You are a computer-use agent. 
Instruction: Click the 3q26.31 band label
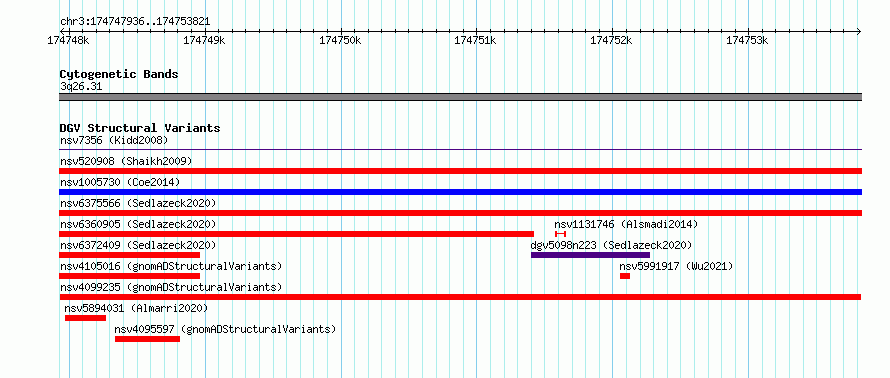81,87
